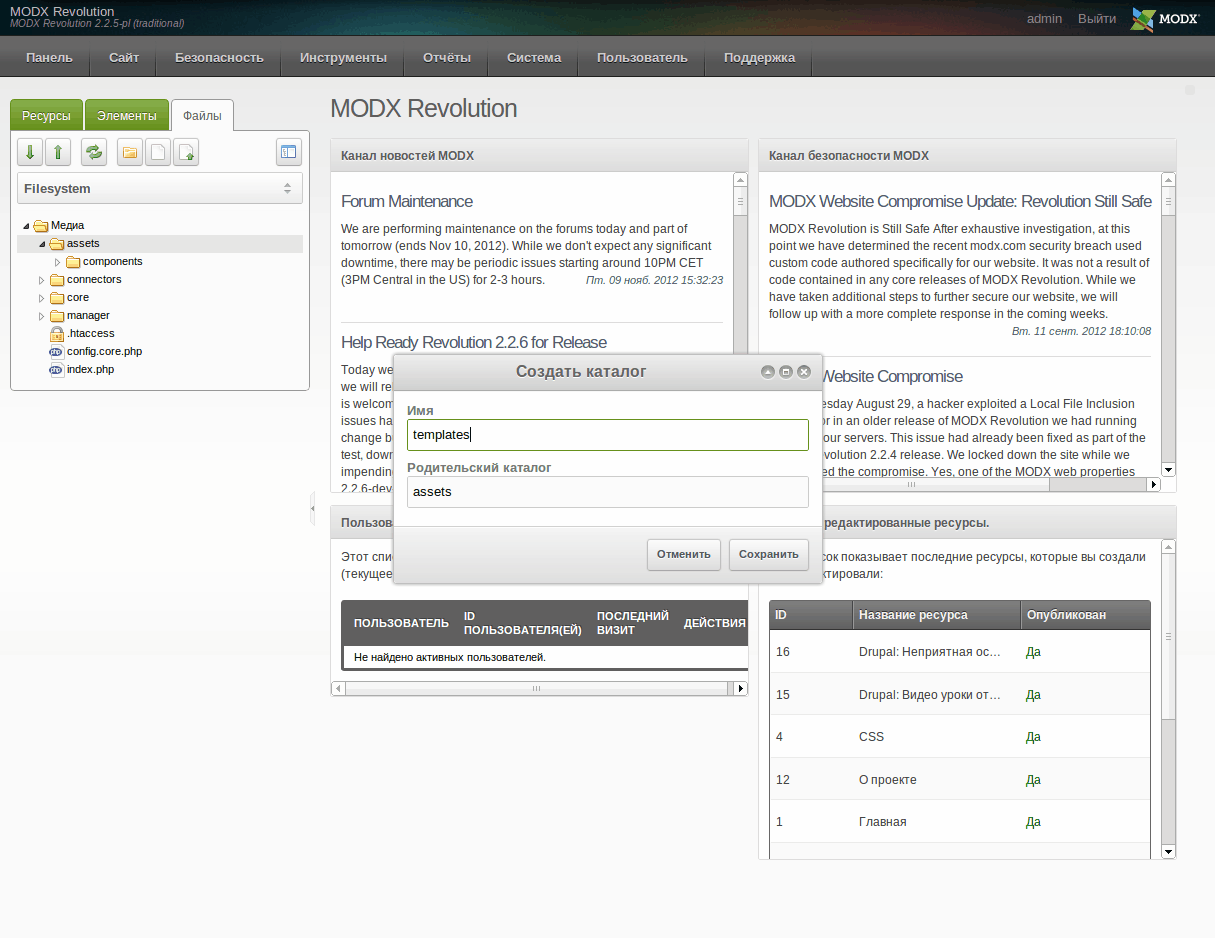The image size is (1215, 938).
Task: Expand the connectors folder node
Action: coord(42,280)
